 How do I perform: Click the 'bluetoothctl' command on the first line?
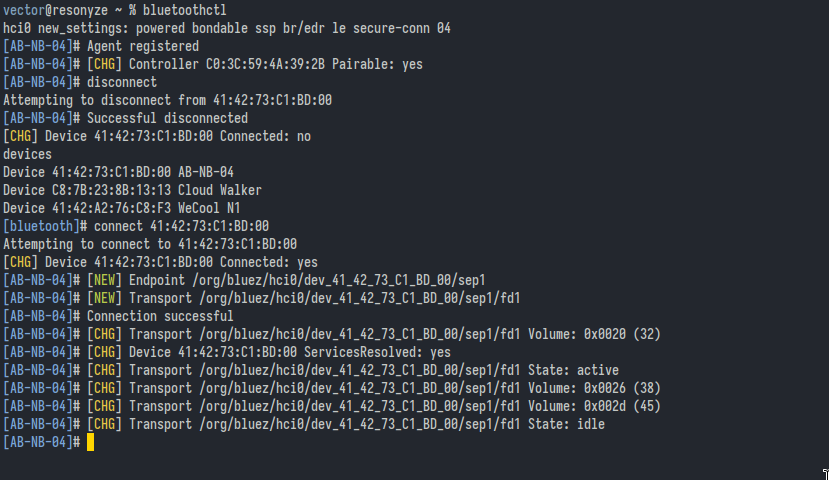[x=185, y=10]
